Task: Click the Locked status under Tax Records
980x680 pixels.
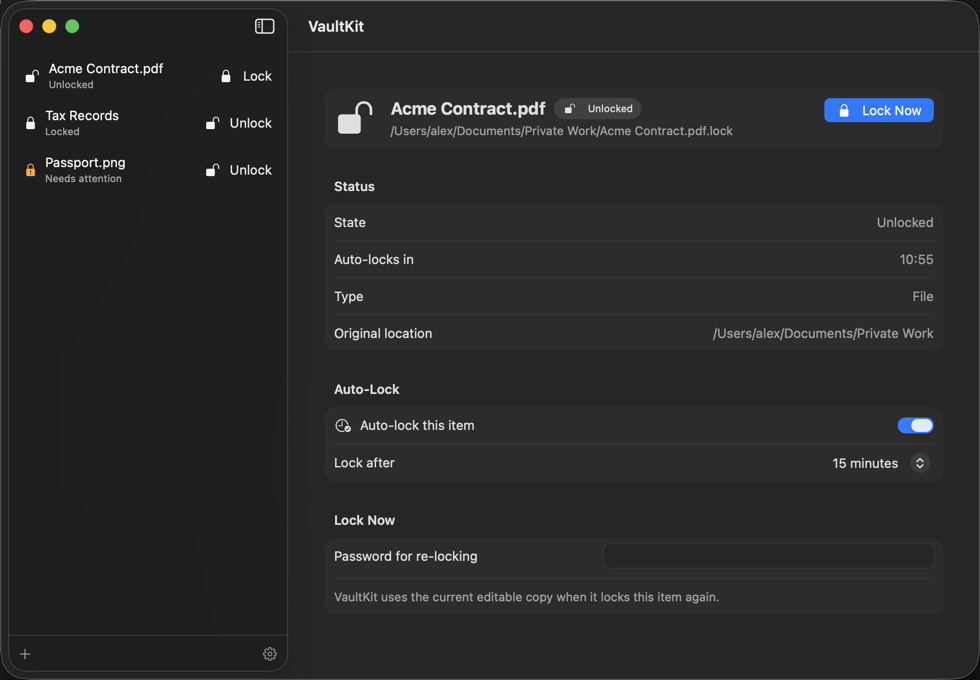Action: [x=62, y=132]
